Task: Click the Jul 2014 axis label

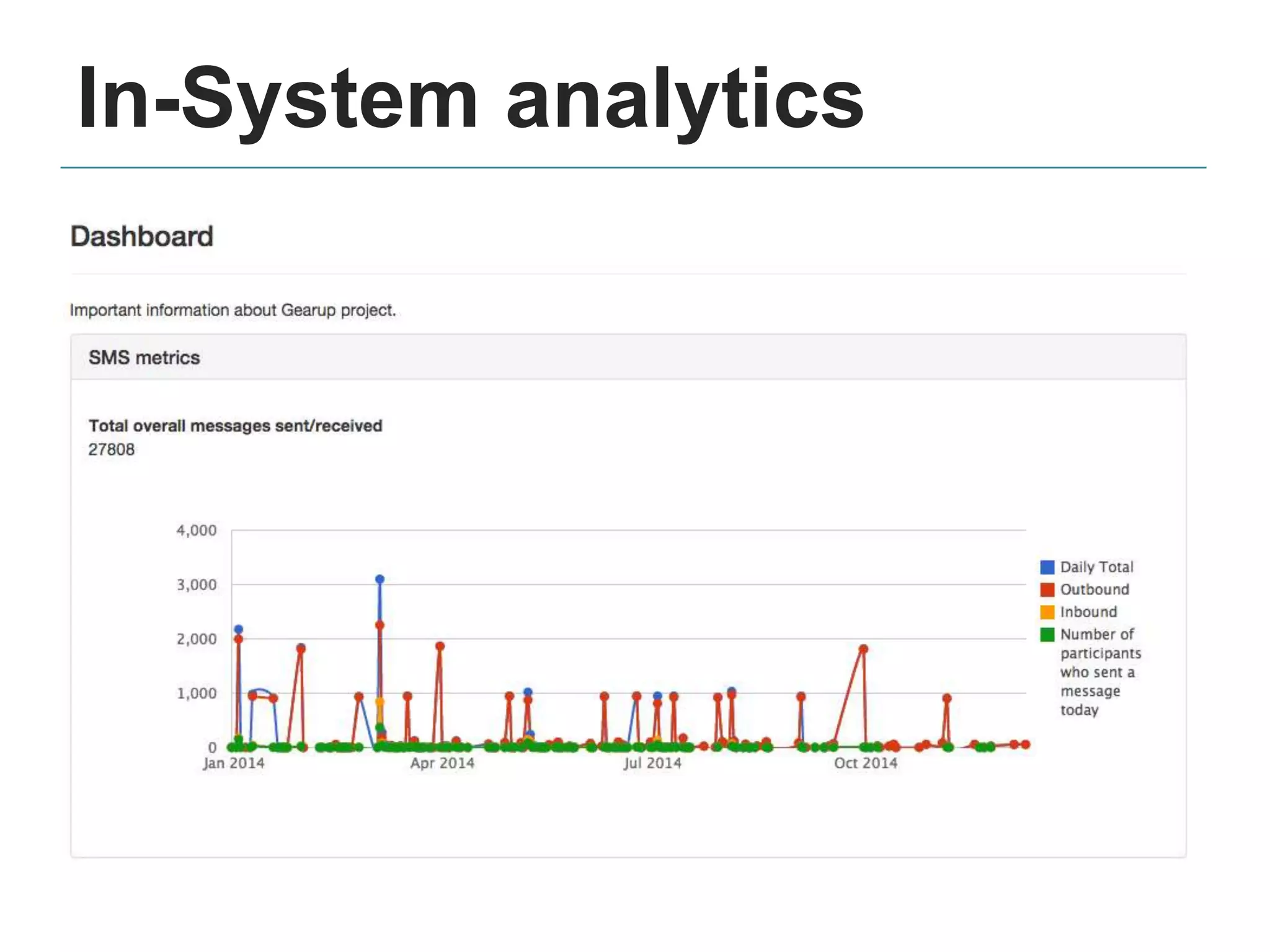Action: (652, 763)
